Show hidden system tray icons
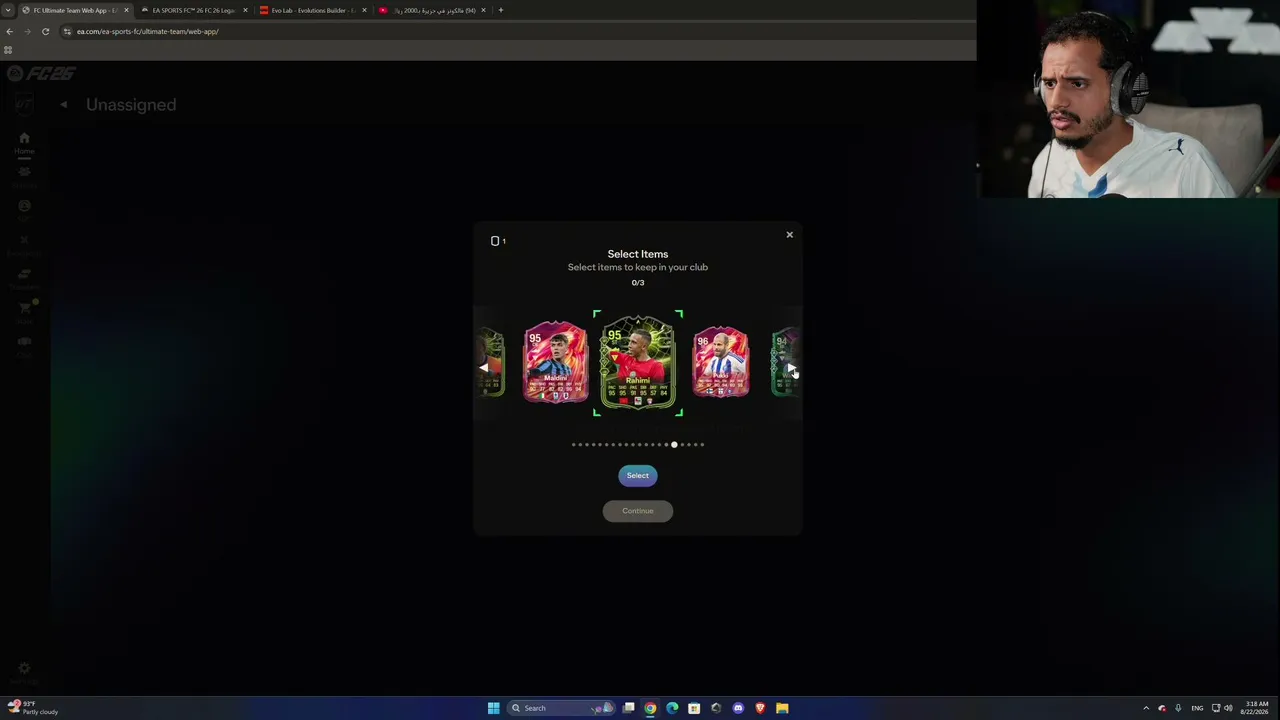Image resolution: width=1280 pixels, height=720 pixels. 1146,708
